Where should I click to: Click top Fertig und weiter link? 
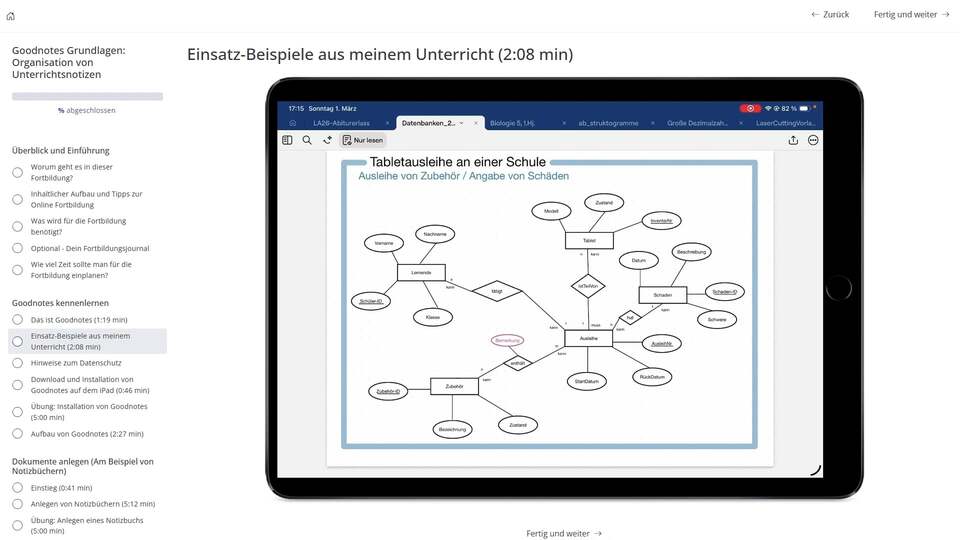tap(911, 14)
